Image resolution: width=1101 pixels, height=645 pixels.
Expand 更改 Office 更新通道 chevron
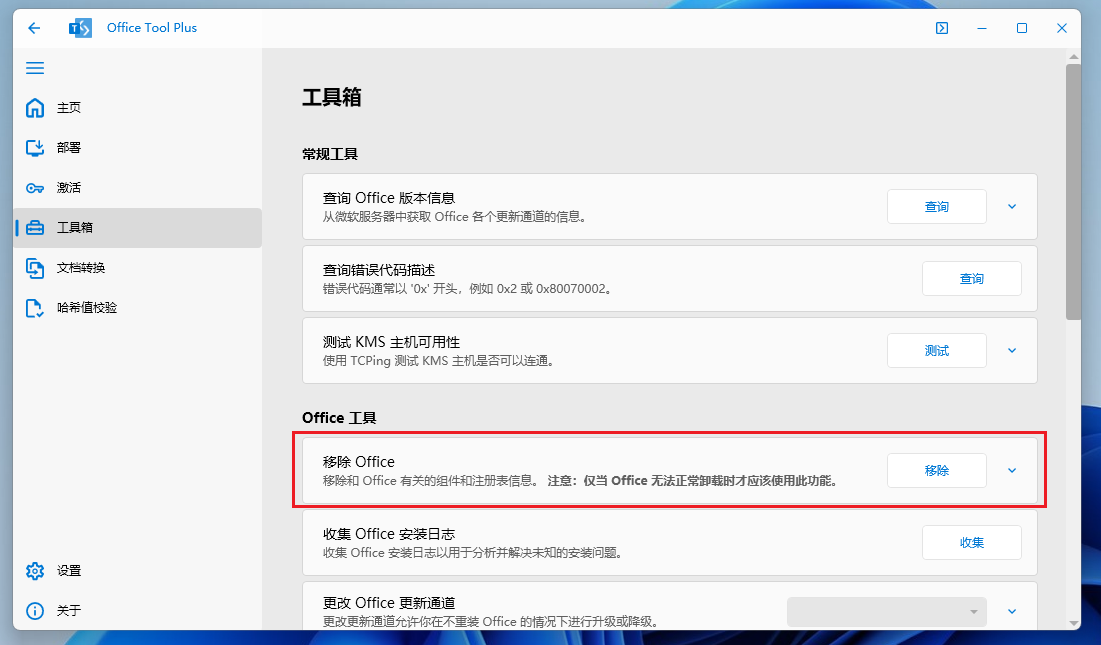point(1012,611)
